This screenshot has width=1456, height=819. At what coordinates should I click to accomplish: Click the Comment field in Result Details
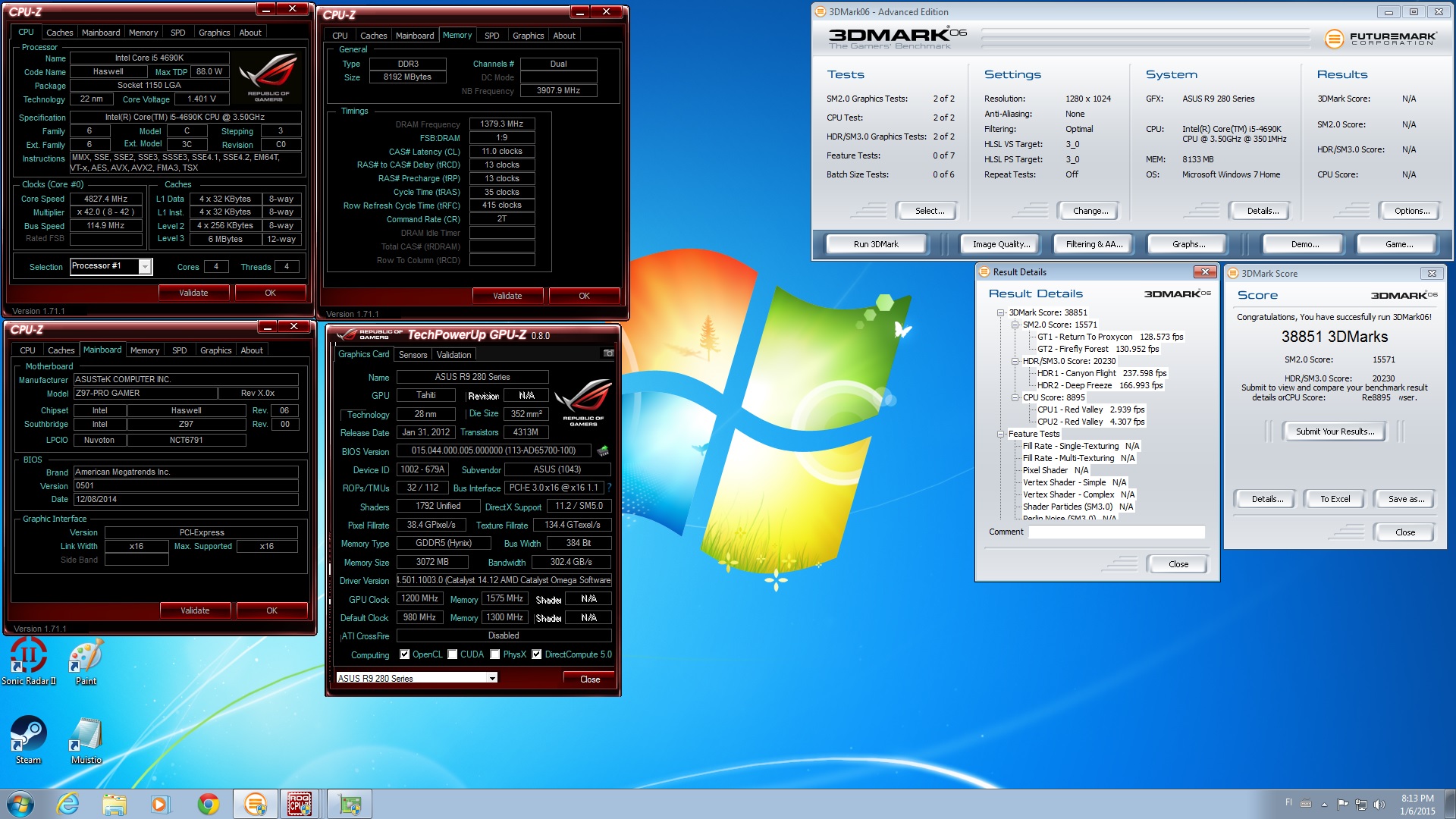[1116, 532]
